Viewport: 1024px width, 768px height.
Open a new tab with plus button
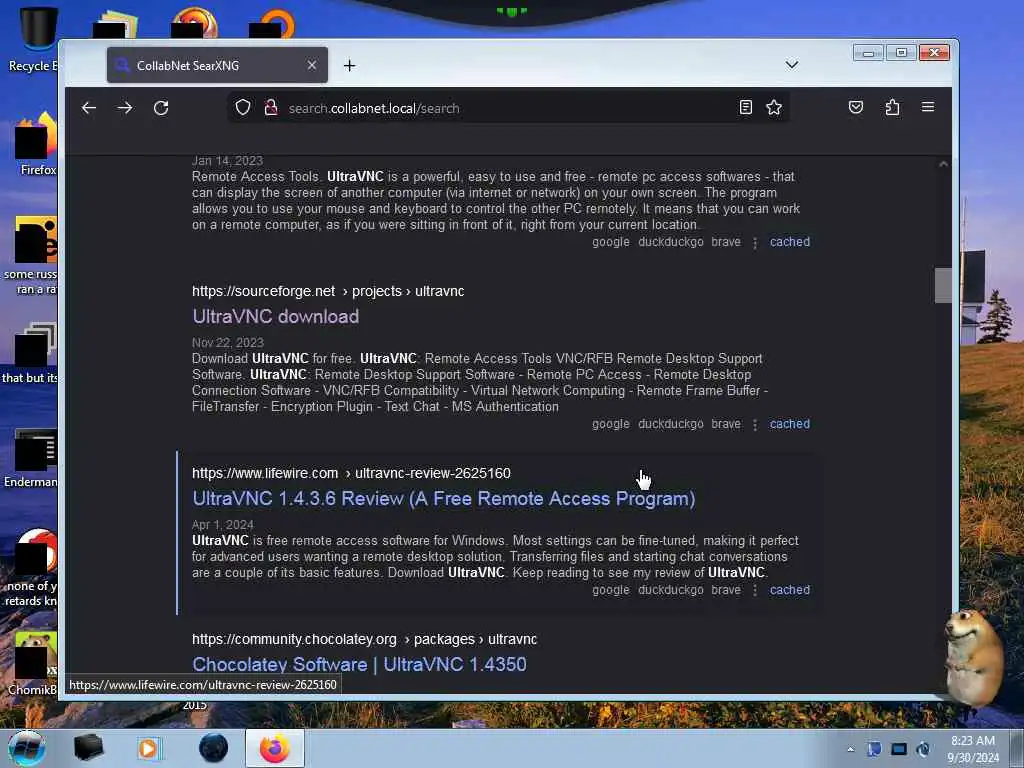pyautogui.click(x=349, y=65)
